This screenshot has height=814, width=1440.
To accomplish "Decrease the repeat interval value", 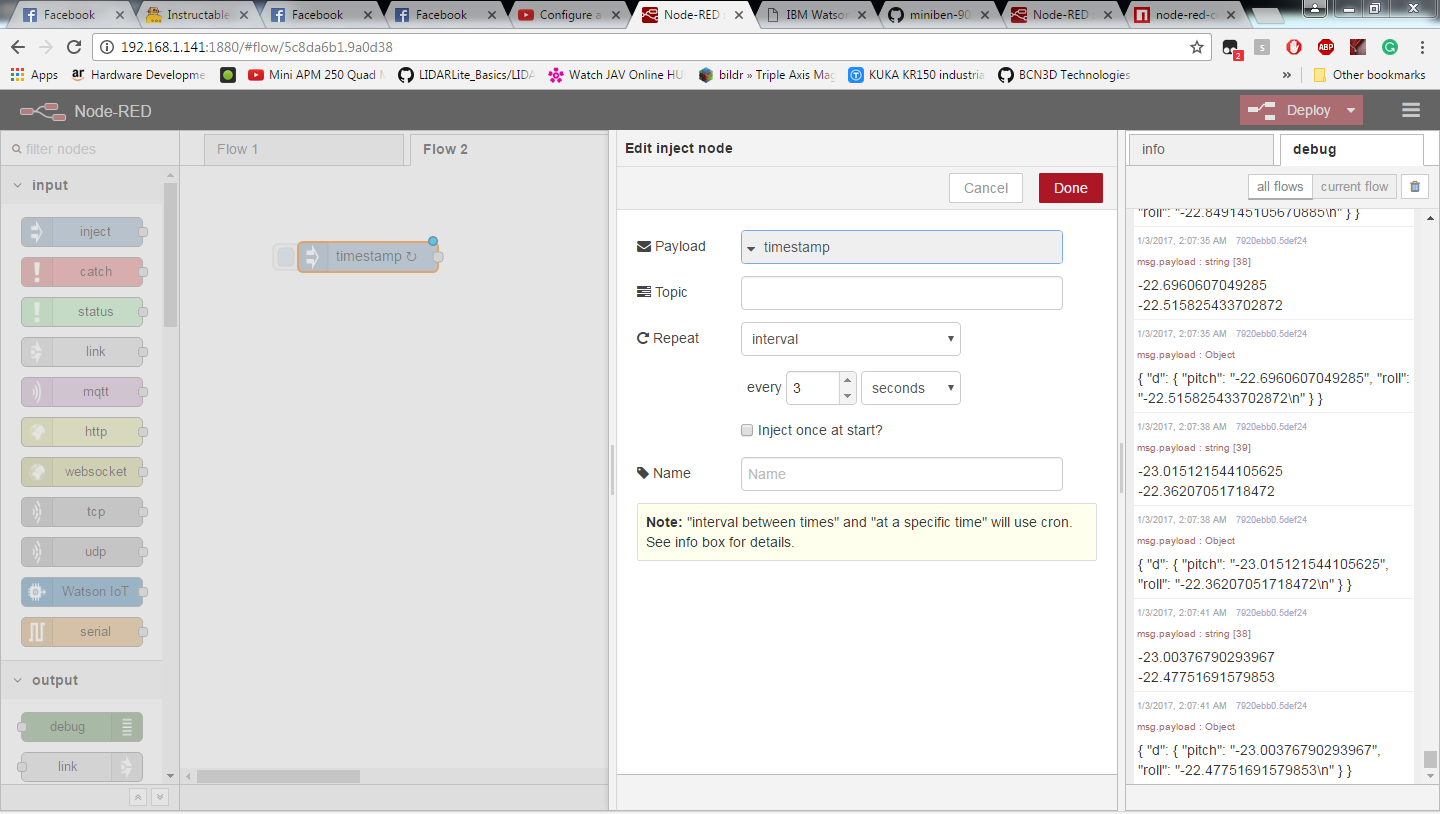I will coord(848,396).
